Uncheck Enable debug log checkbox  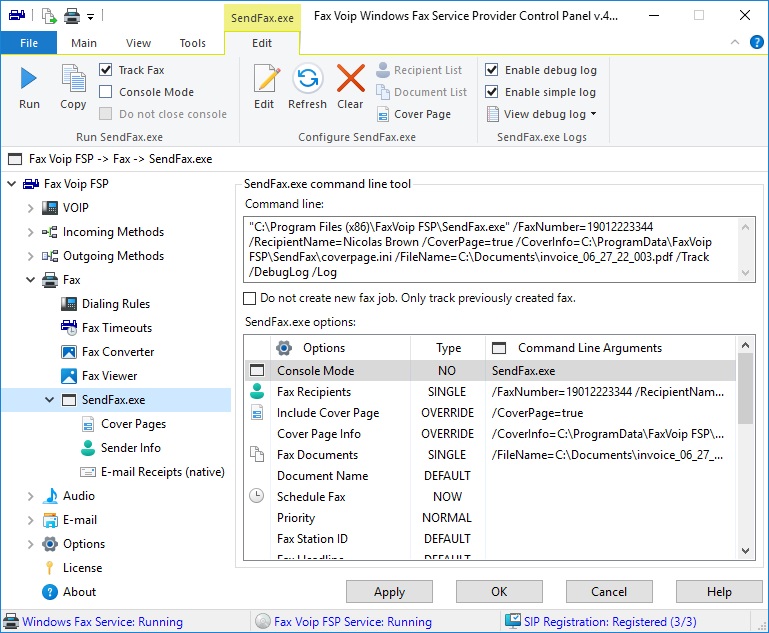point(491,70)
